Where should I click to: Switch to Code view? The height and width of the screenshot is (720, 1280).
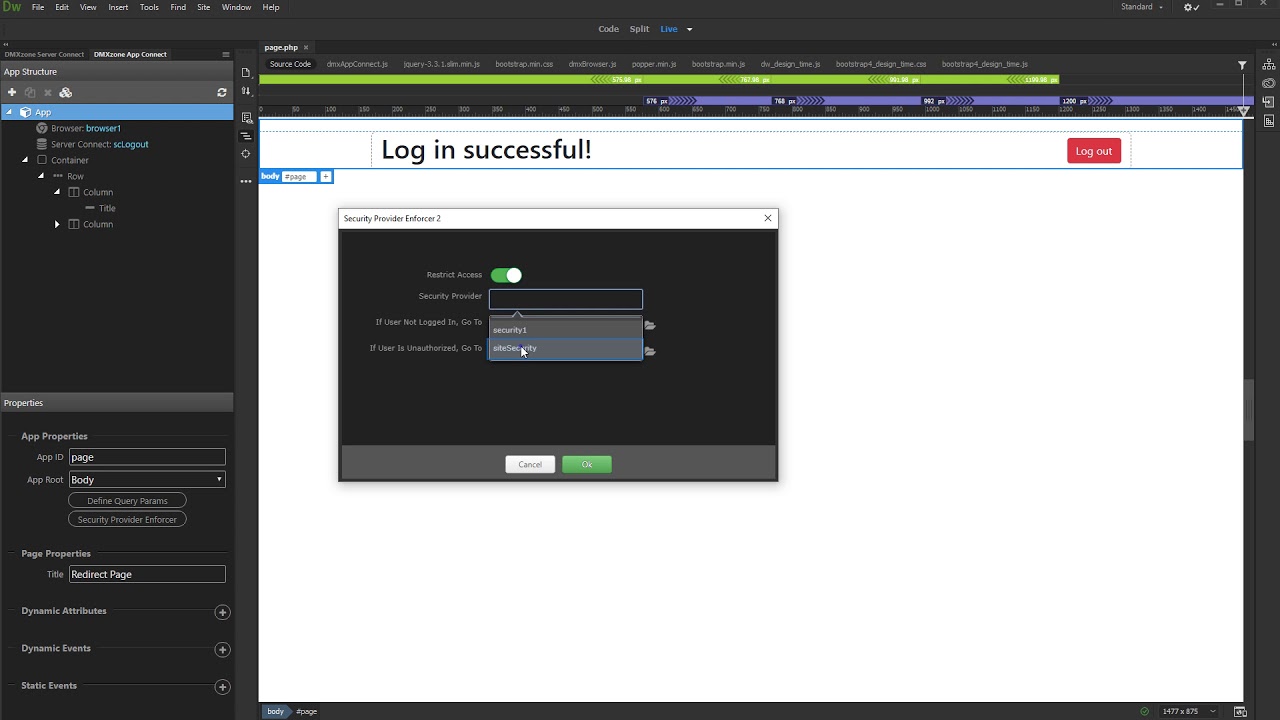coord(609,29)
